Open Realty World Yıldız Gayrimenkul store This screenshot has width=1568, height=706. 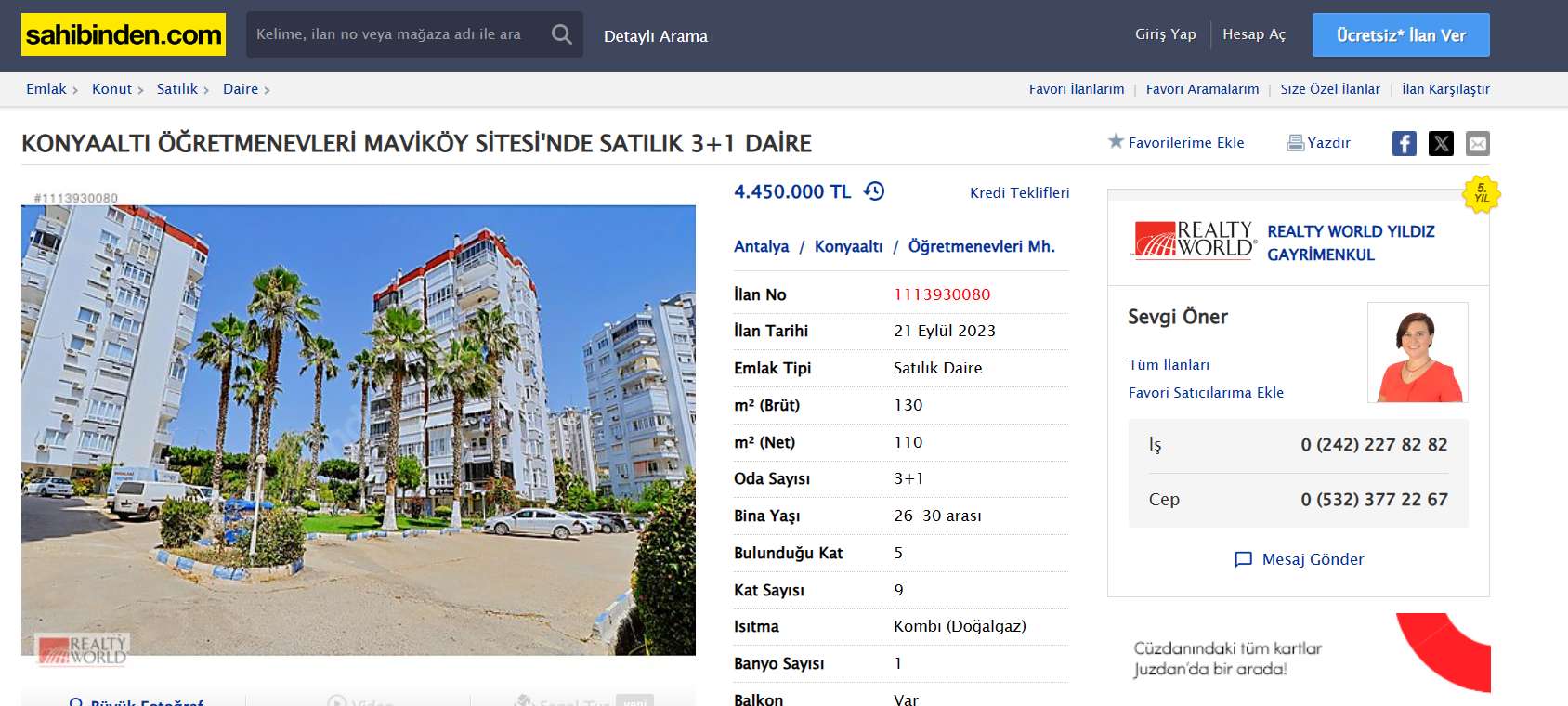click(1352, 242)
